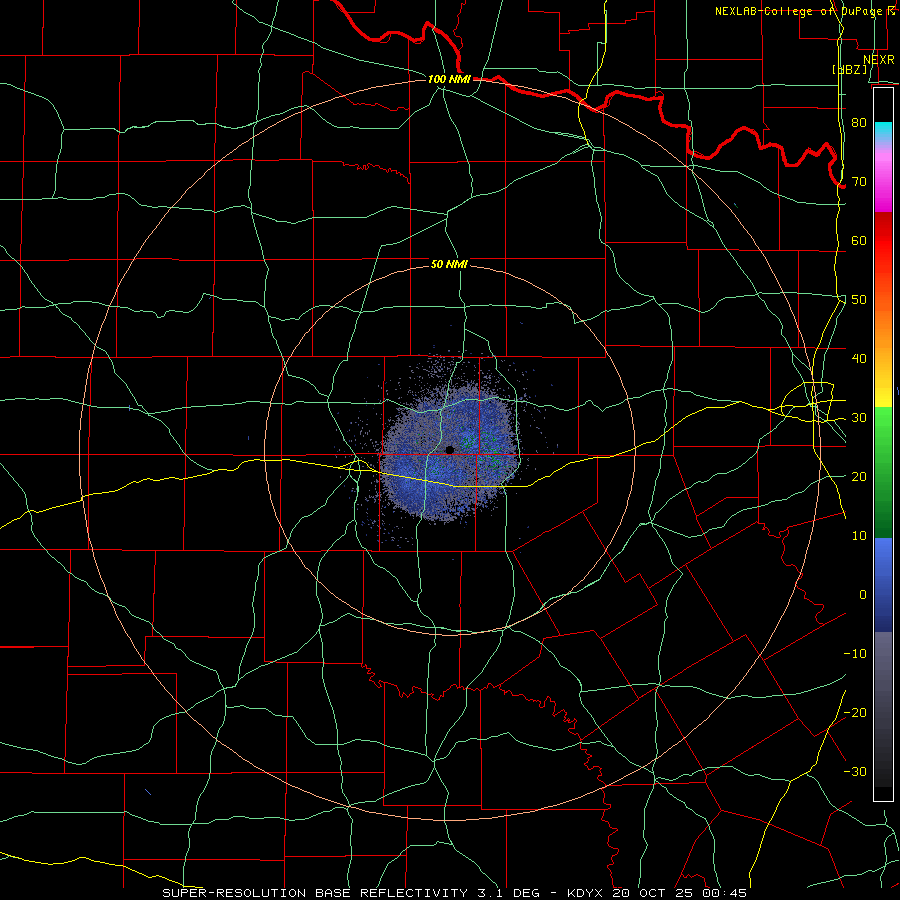The height and width of the screenshot is (900, 900).
Task: Click the 50 NMI range ring label
Action: (x=449, y=264)
